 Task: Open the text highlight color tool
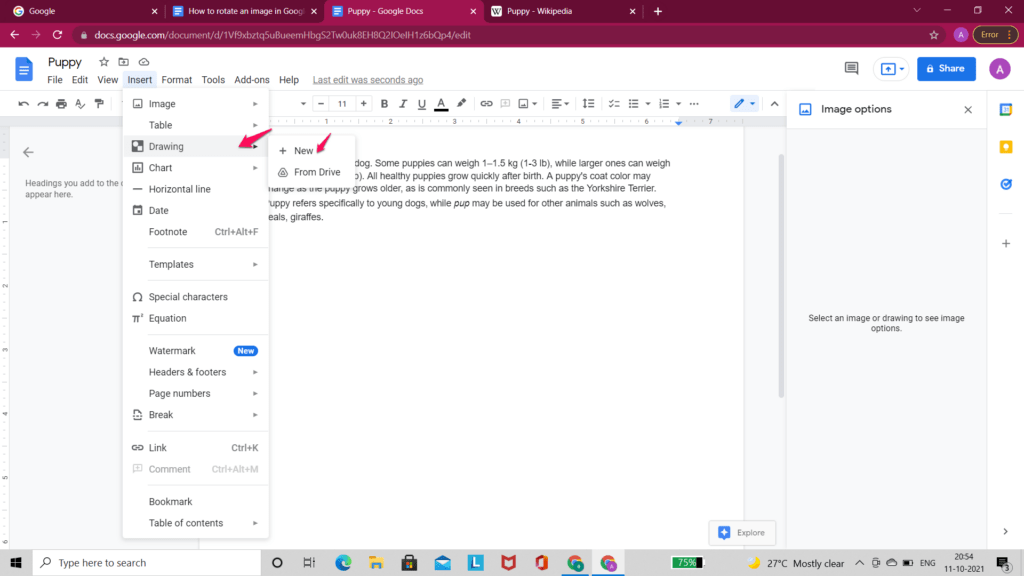pos(460,103)
